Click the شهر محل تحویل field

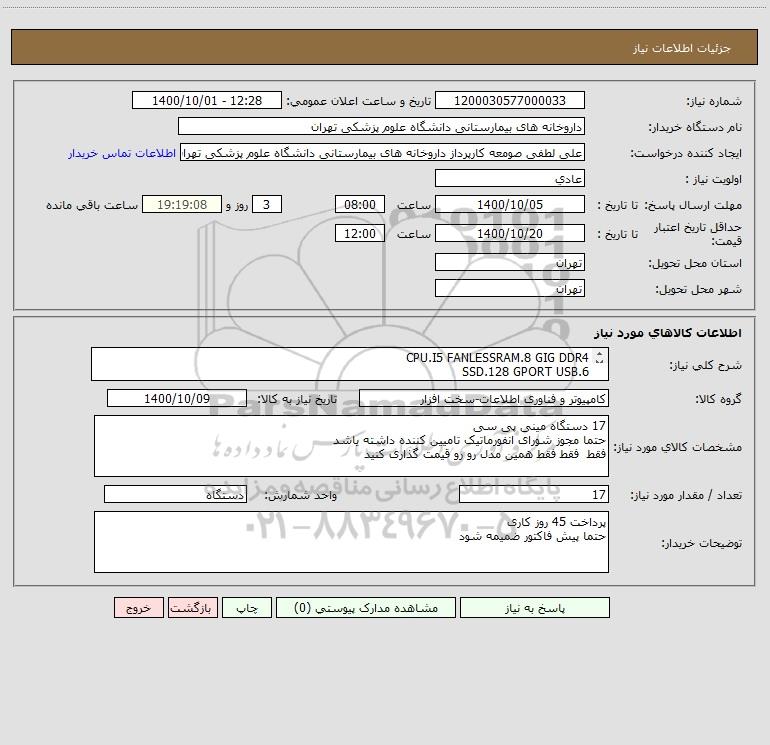tap(510, 288)
